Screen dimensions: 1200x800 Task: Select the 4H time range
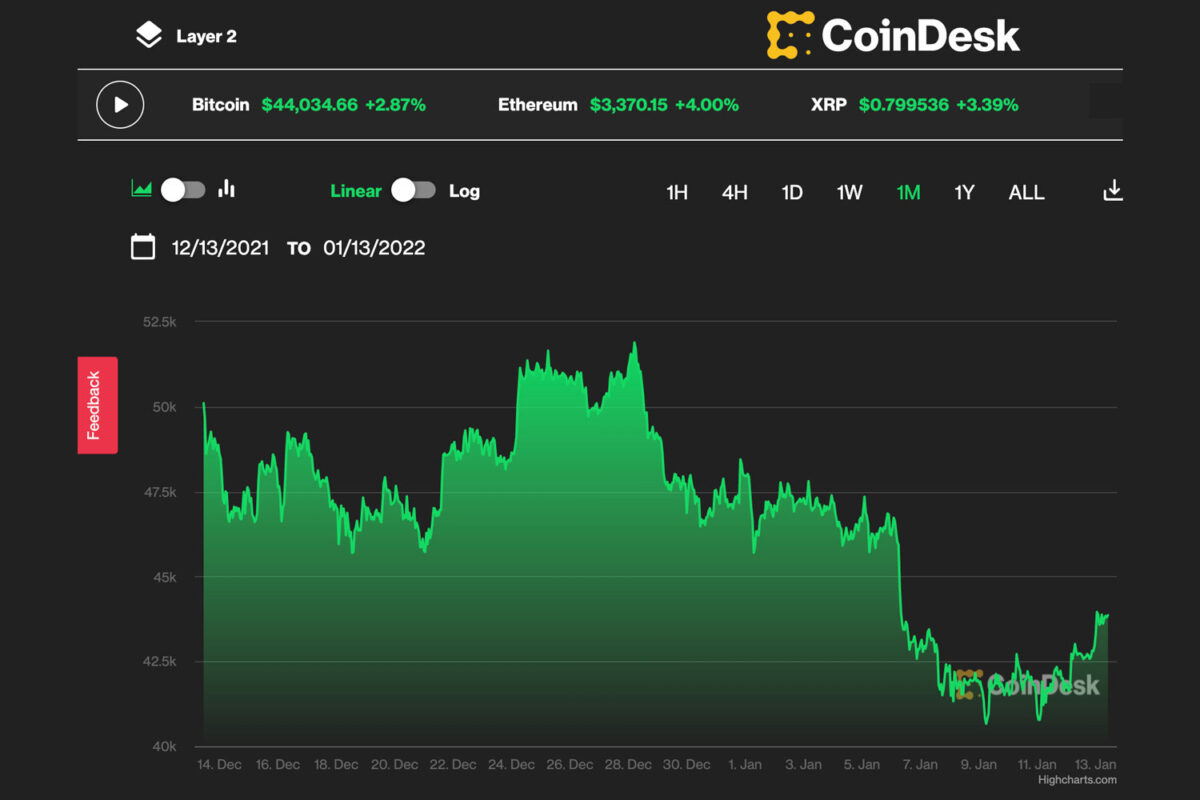click(735, 192)
